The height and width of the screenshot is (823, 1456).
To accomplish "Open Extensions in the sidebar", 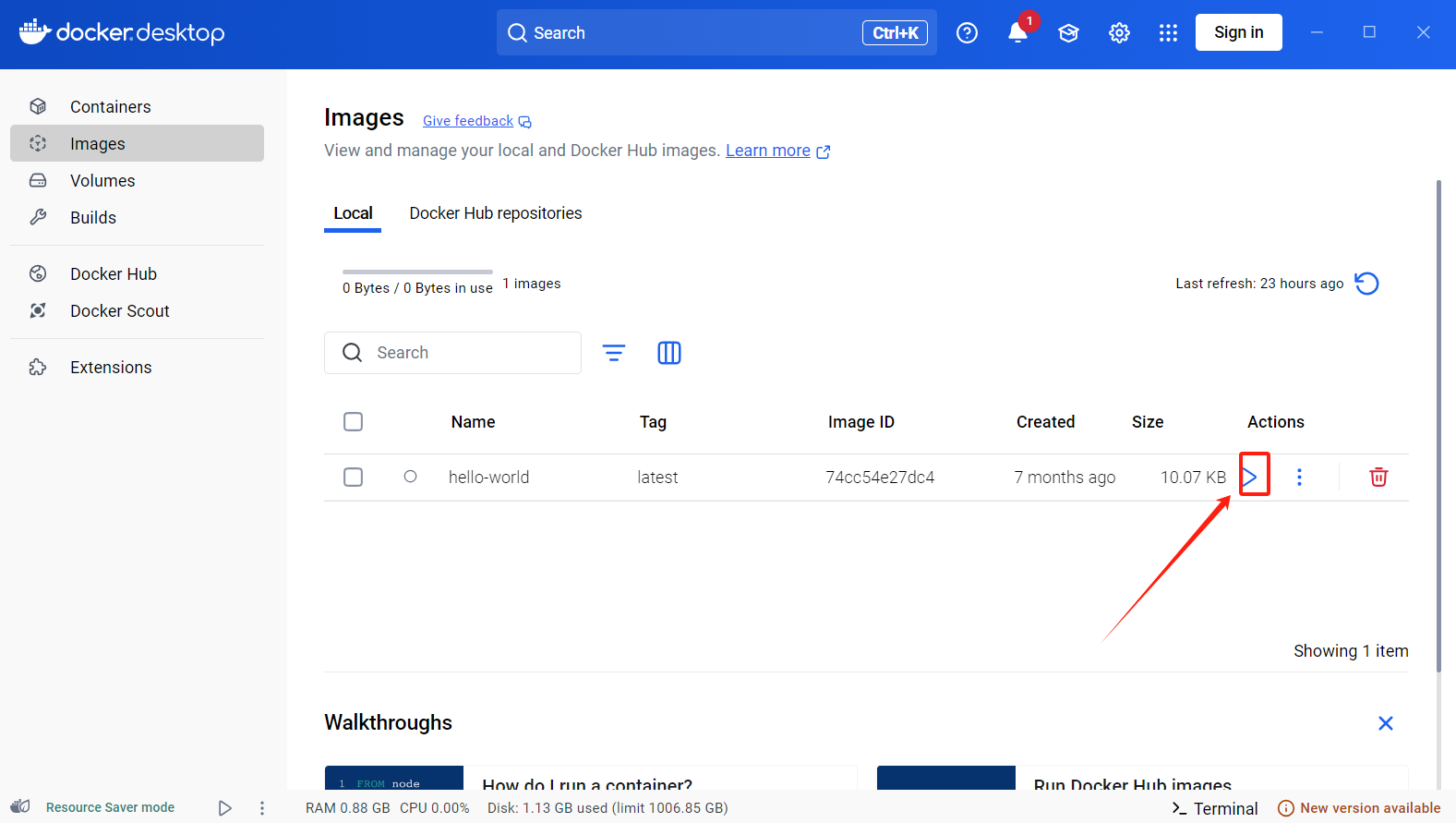I will pyautogui.click(x=137, y=367).
